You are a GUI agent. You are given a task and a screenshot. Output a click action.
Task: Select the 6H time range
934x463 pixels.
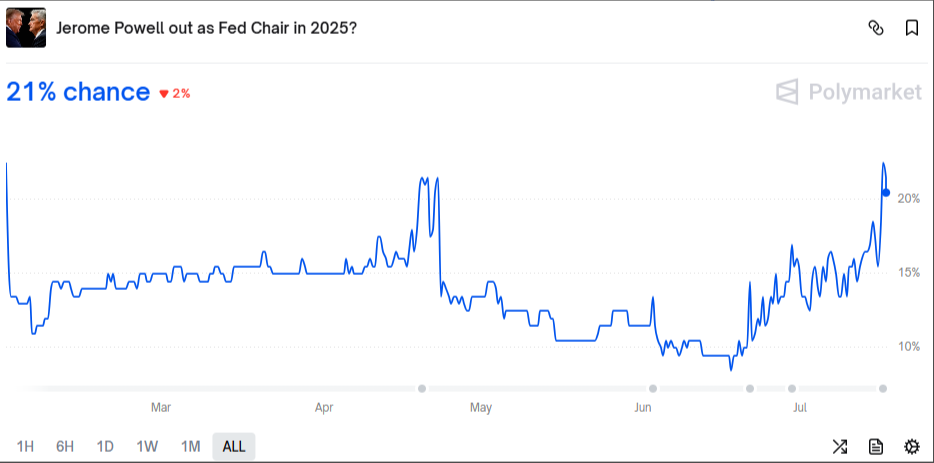pos(65,446)
